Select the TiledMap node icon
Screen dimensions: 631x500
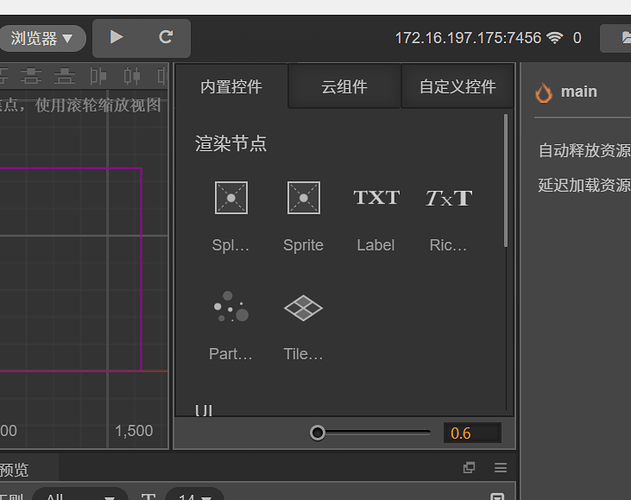pyautogui.click(x=303, y=307)
